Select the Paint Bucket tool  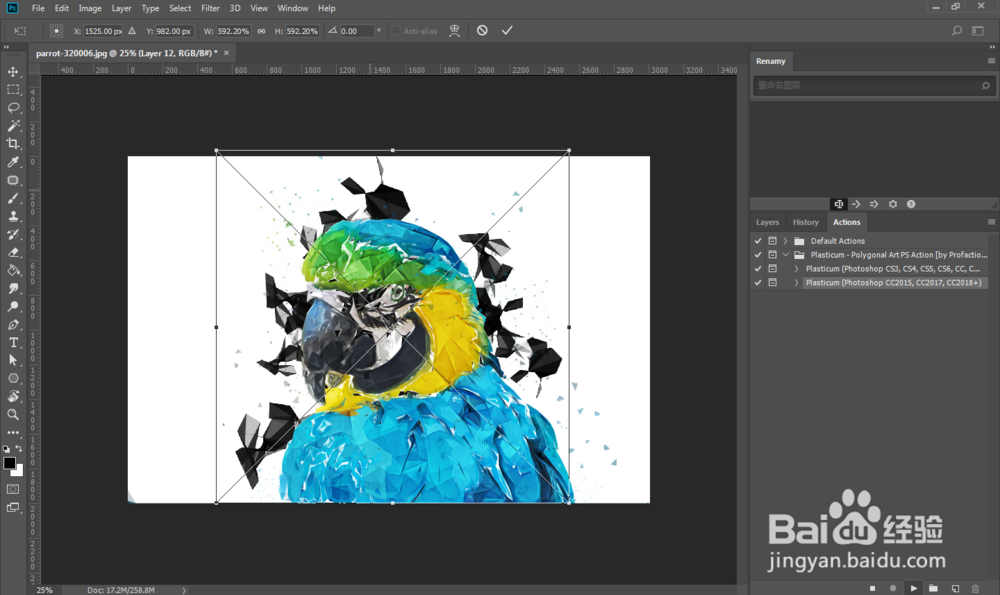click(13, 270)
